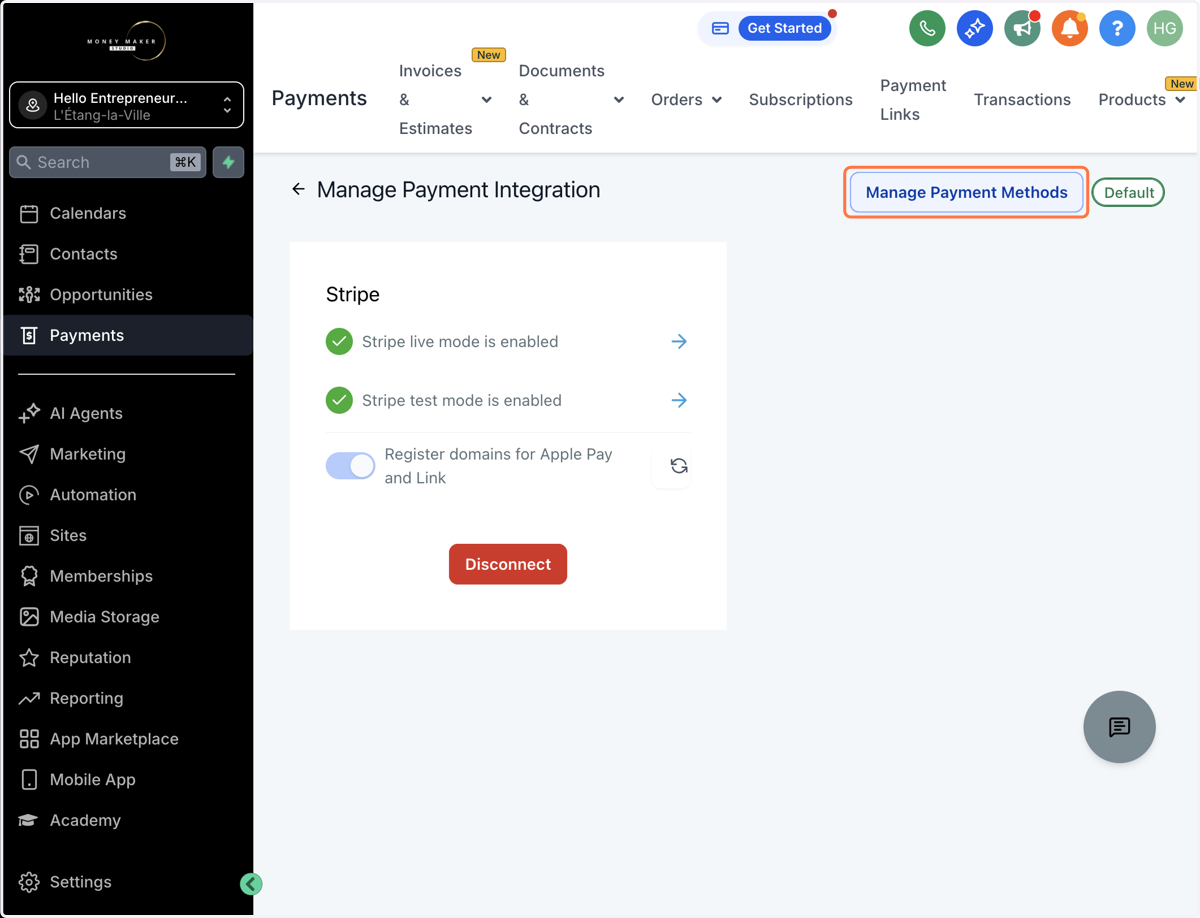
Task: Open the HG user avatar menu
Action: click(1165, 28)
